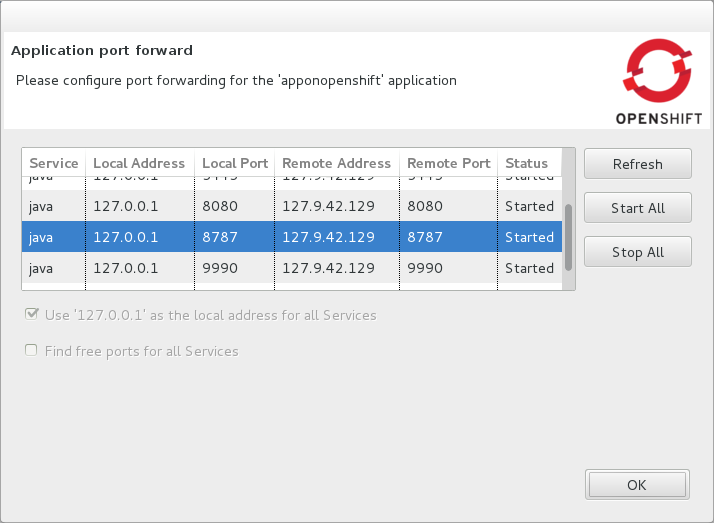
Task: Click the Stop All button
Action: (637, 252)
